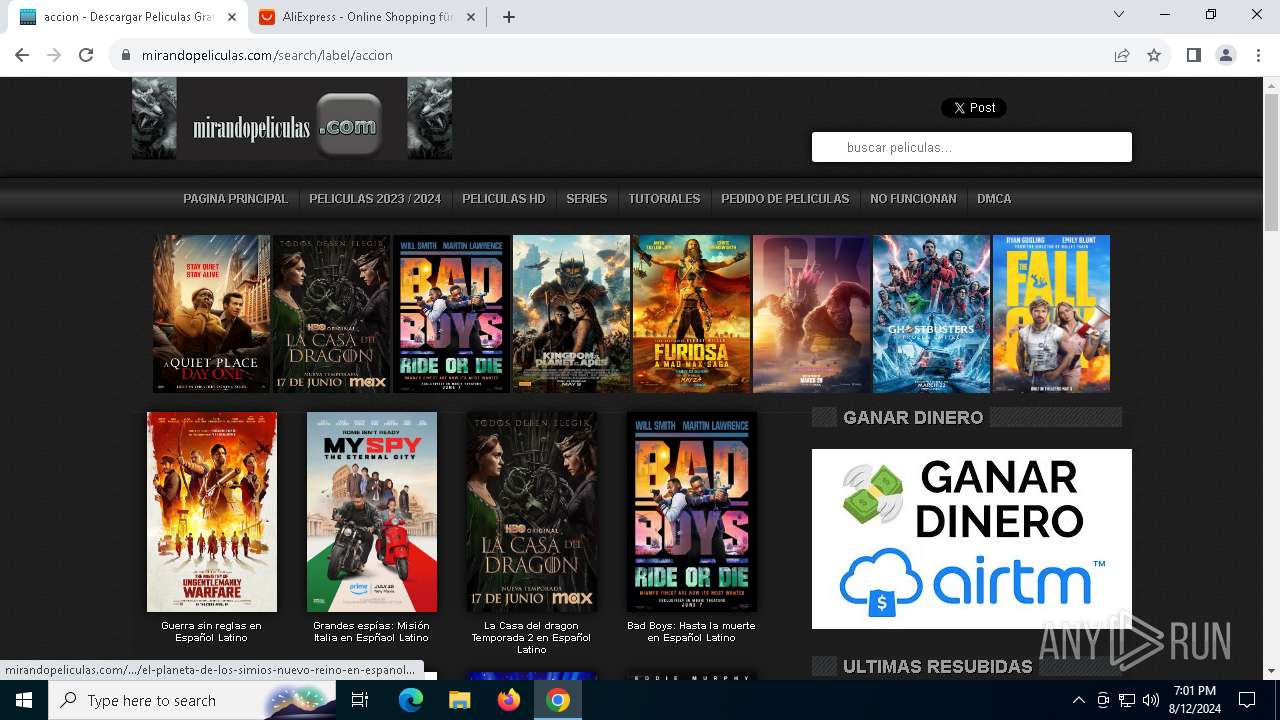
Task: Click the X Post button
Action: [973, 108]
